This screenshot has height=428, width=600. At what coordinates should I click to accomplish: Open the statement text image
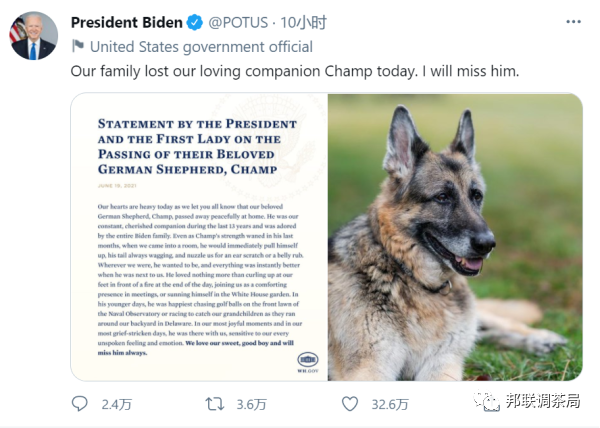tap(198, 237)
